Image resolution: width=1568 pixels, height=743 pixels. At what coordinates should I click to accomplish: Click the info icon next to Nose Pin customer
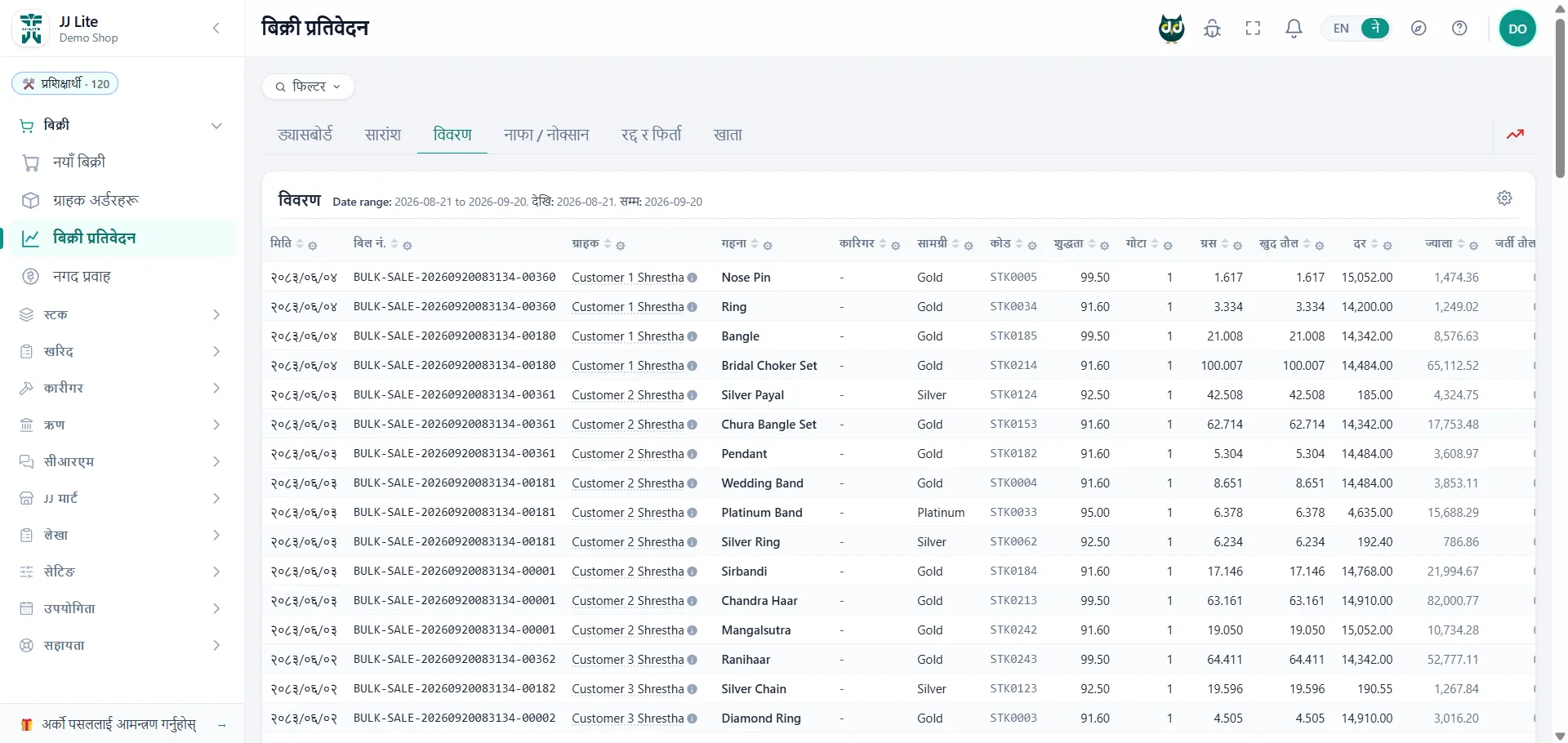693,278
